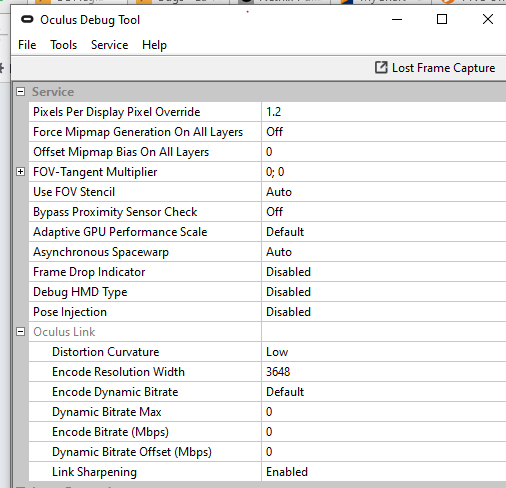The width and height of the screenshot is (506, 488).
Task: Edit the Encode Bitrate (Mbps) value
Action: [384, 432]
